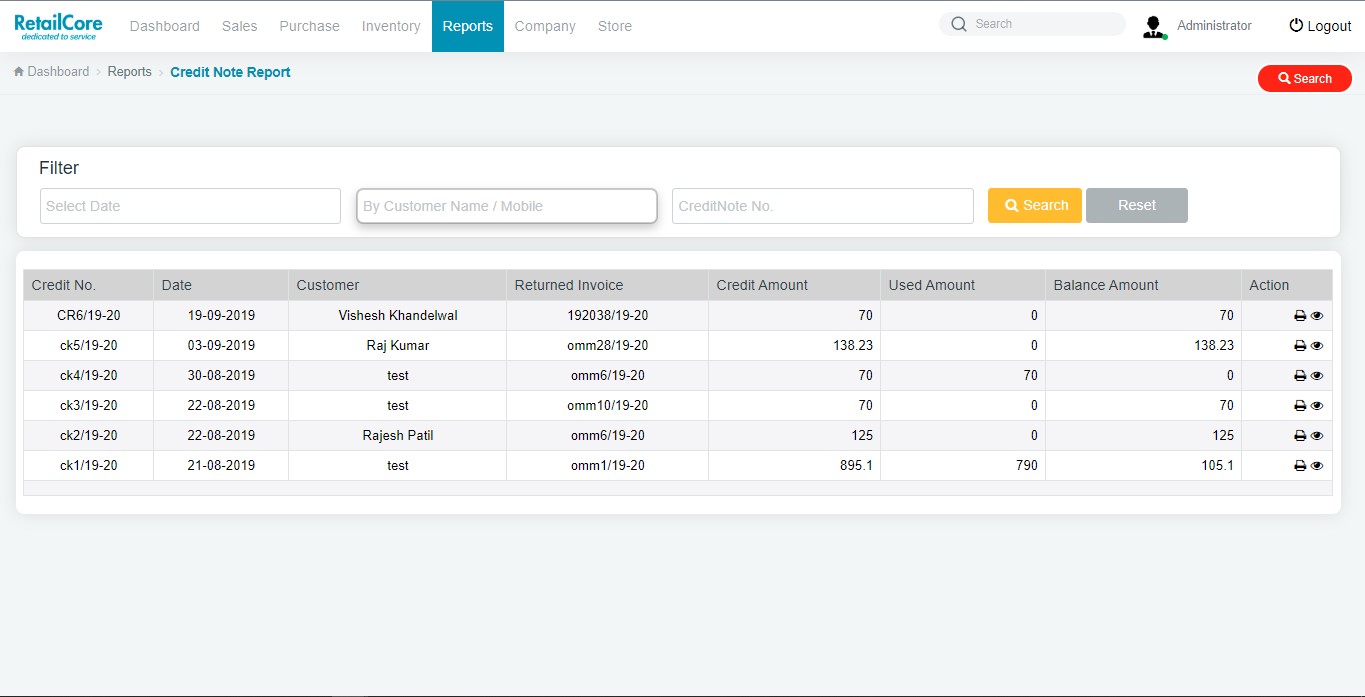Focus the Select Date filter field

(x=190, y=206)
